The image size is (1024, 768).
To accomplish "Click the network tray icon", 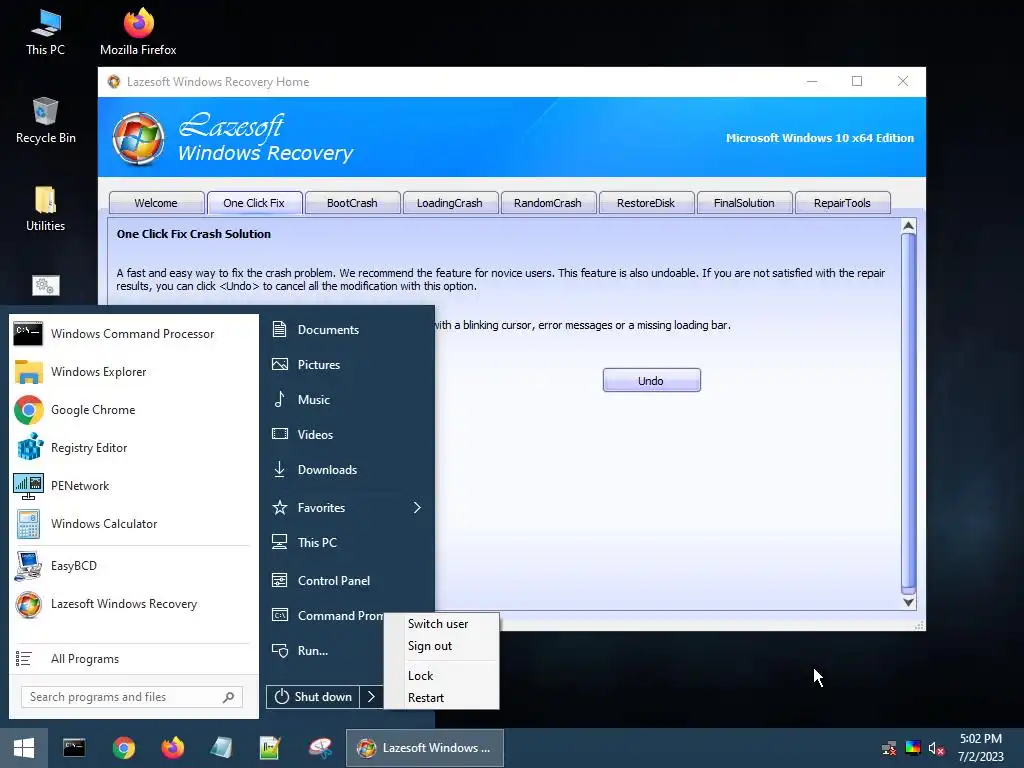I will pyautogui.click(x=889, y=748).
